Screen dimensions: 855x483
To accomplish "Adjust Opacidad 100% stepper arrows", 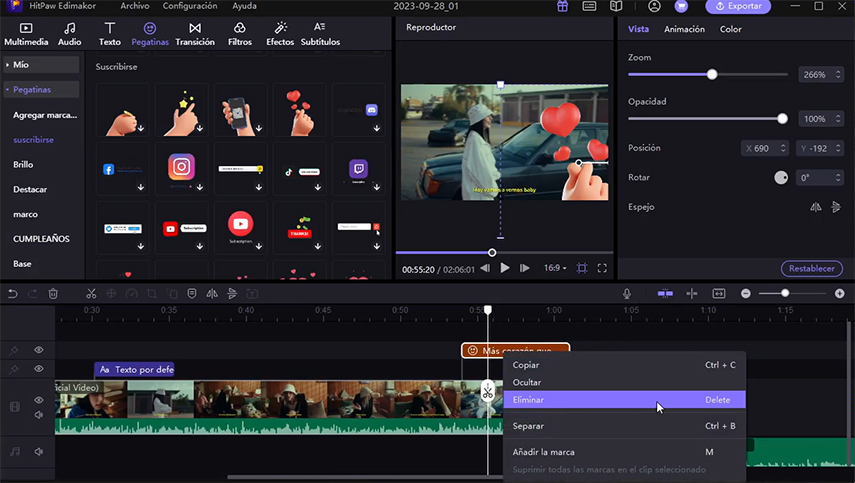I will click(839, 119).
